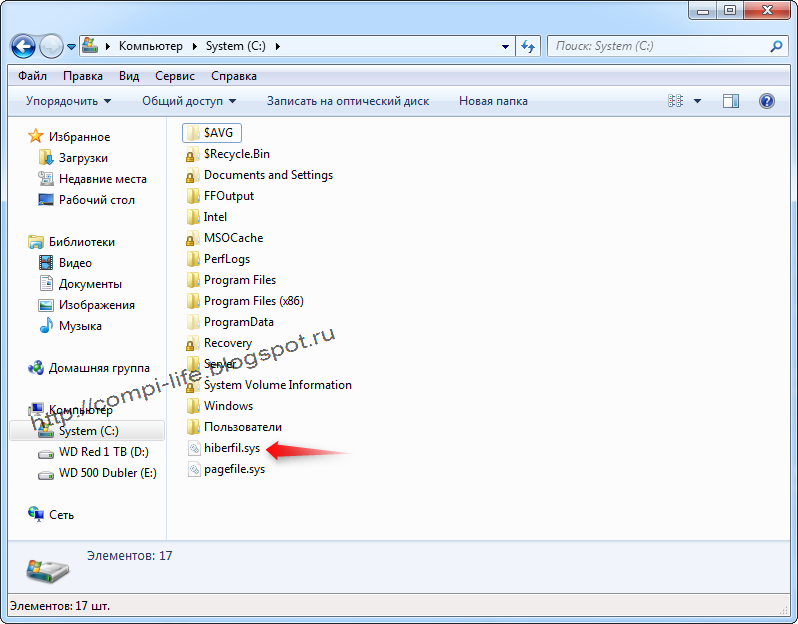Open Рабочий стол in favorites
Viewport: 798px width, 624px height.
tap(97, 200)
